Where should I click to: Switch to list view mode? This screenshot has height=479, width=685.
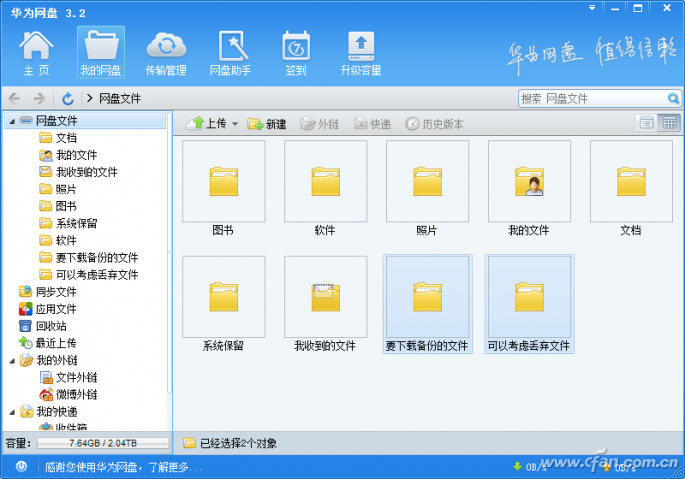pos(647,123)
